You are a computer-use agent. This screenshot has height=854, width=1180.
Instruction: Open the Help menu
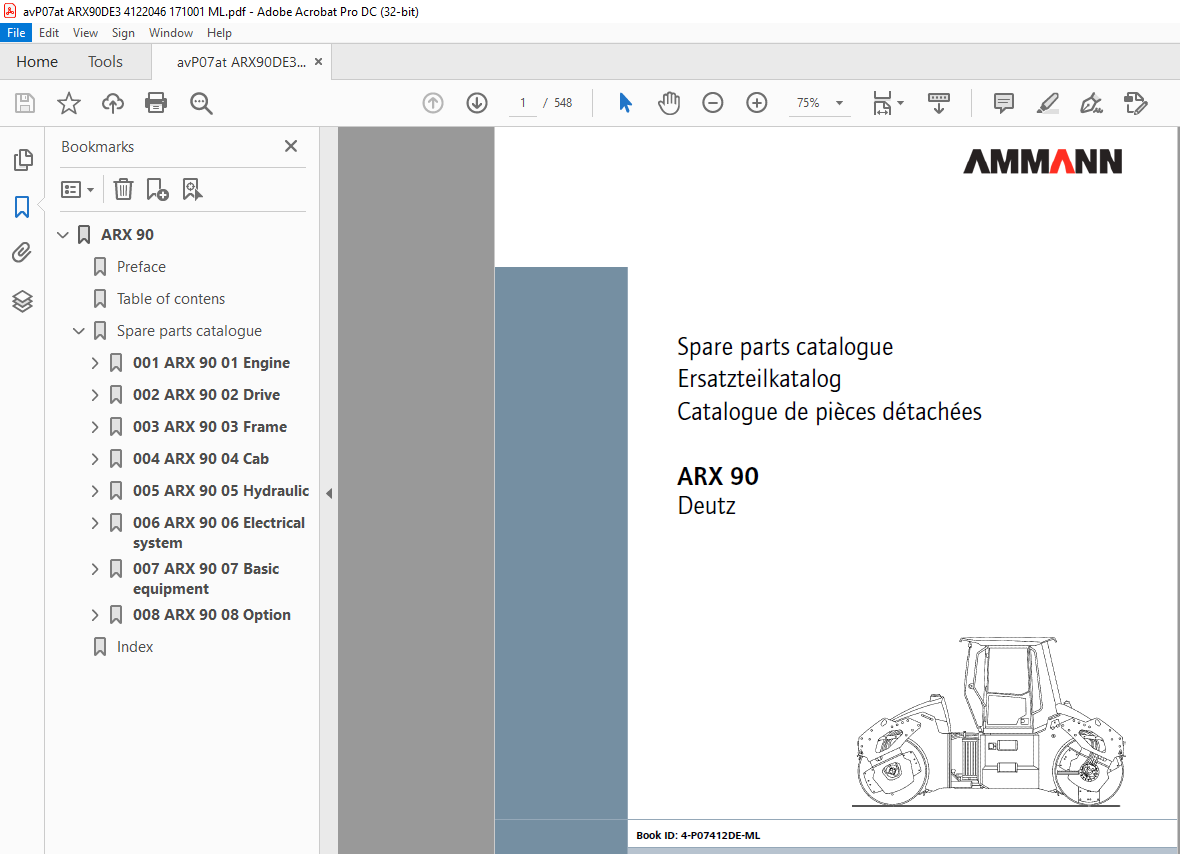tap(219, 33)
